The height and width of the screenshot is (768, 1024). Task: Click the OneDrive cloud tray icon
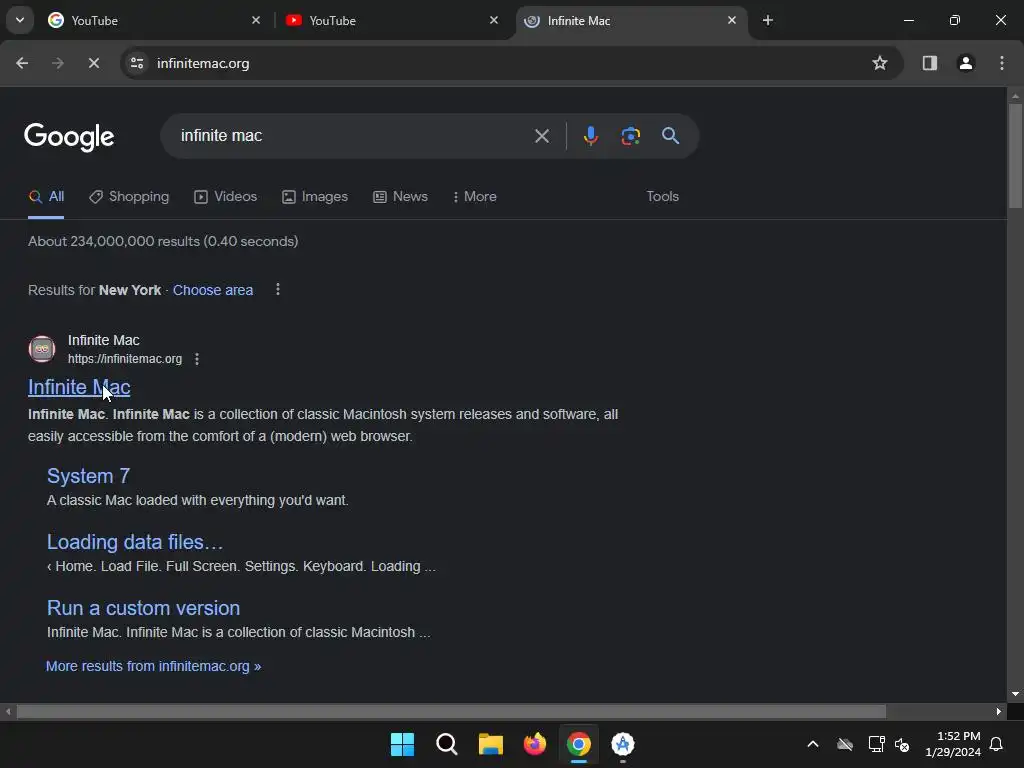point(845,744)
